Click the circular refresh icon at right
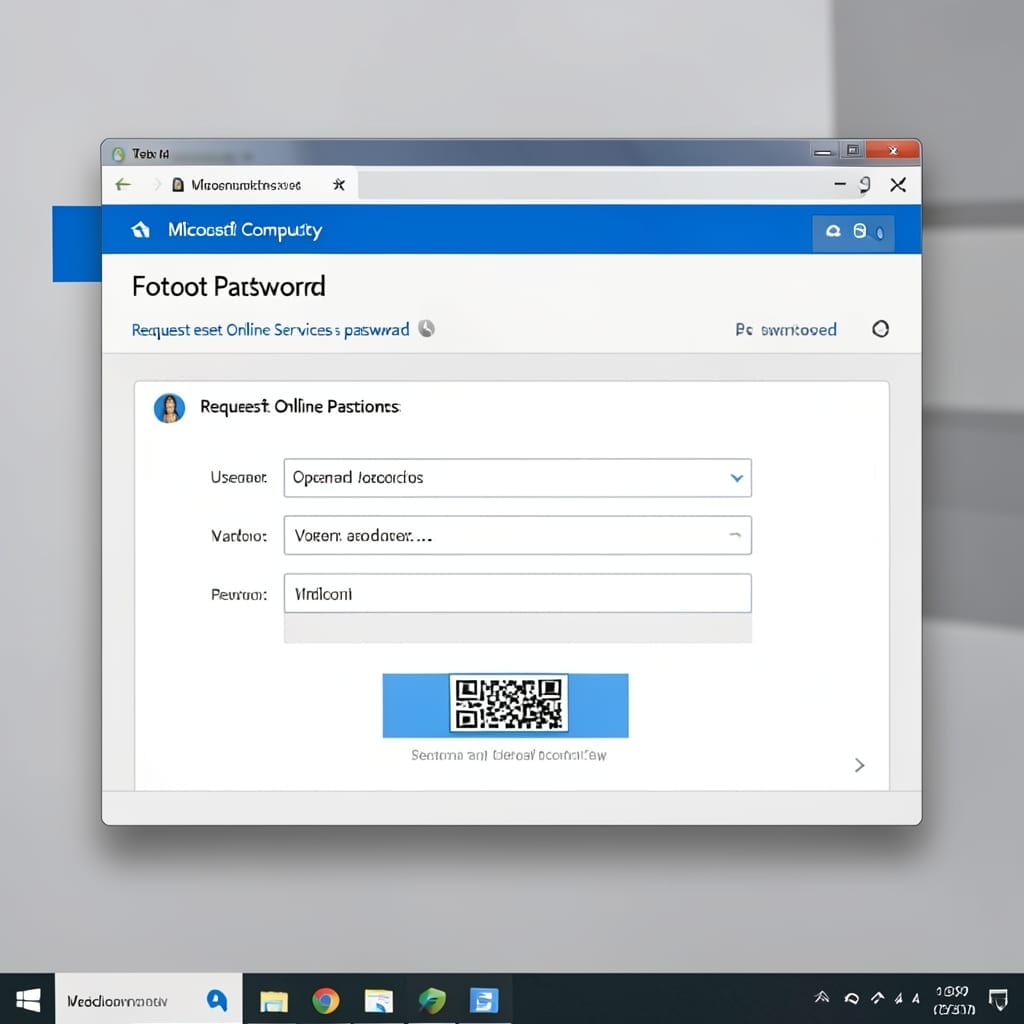This screenshot has height=1024, width=1024. (880, 328)
